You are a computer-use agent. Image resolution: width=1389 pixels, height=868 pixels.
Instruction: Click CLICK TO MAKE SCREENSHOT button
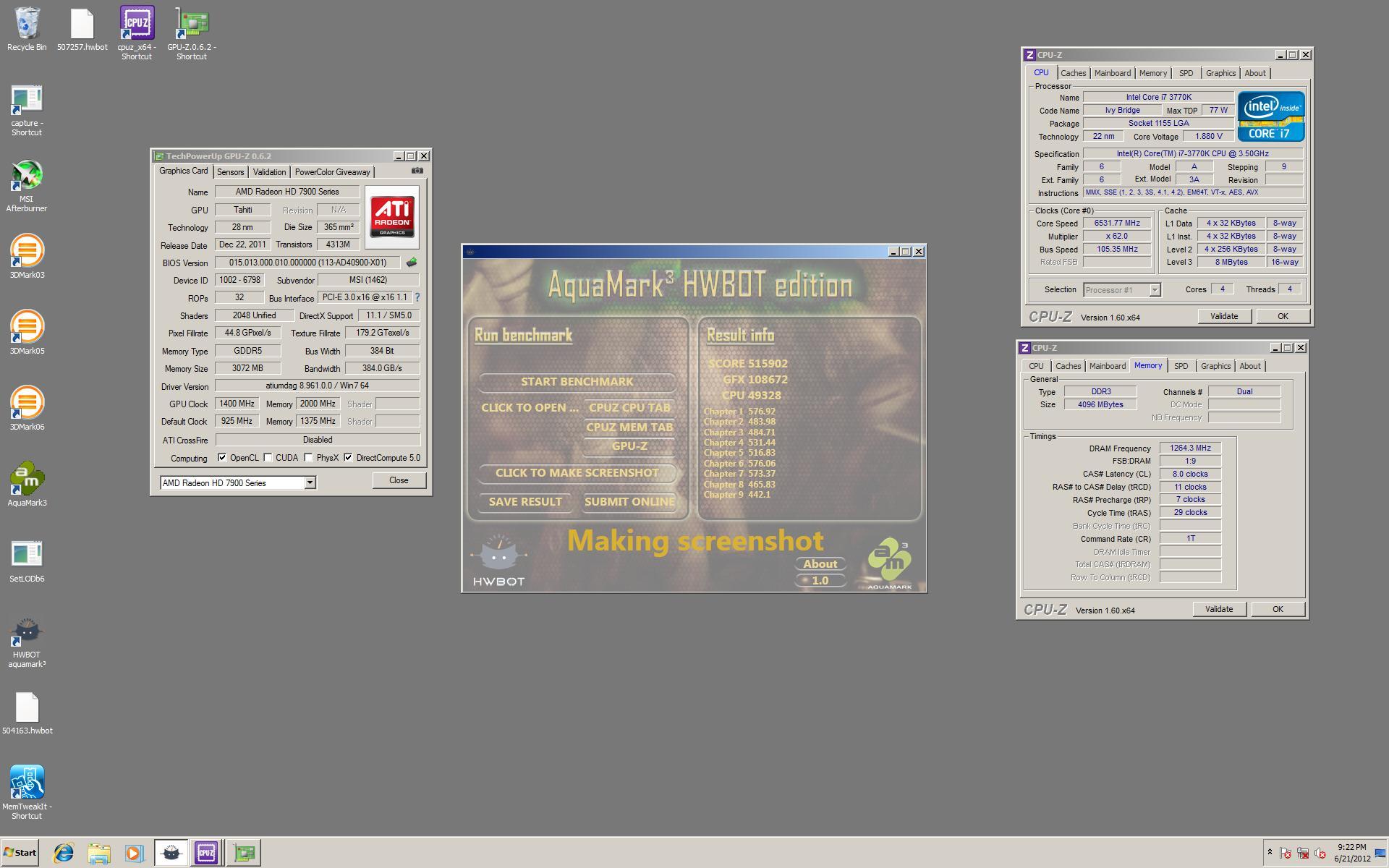pos(577,473)
